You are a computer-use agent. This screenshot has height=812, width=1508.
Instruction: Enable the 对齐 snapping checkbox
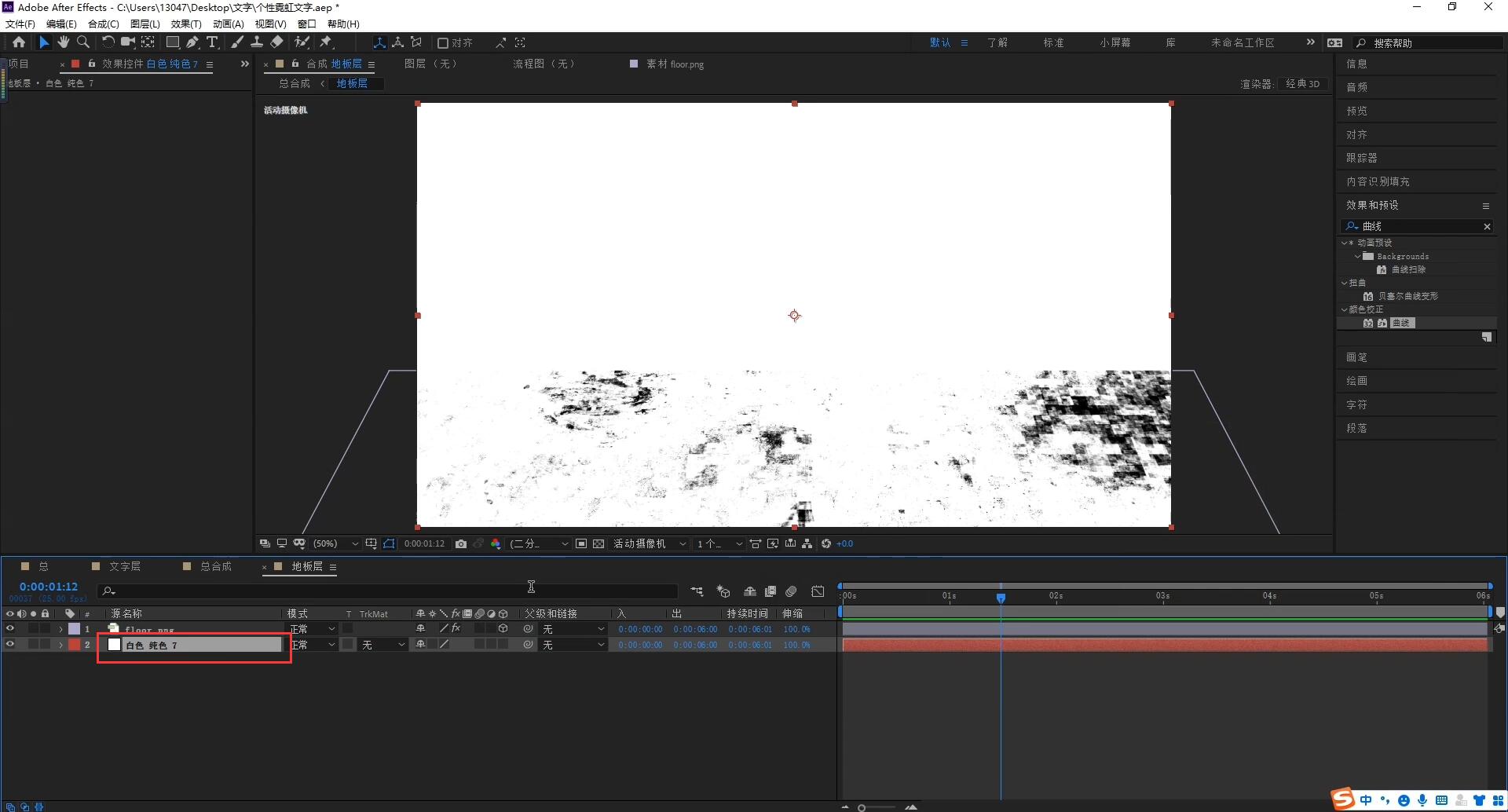click(443, 43)
